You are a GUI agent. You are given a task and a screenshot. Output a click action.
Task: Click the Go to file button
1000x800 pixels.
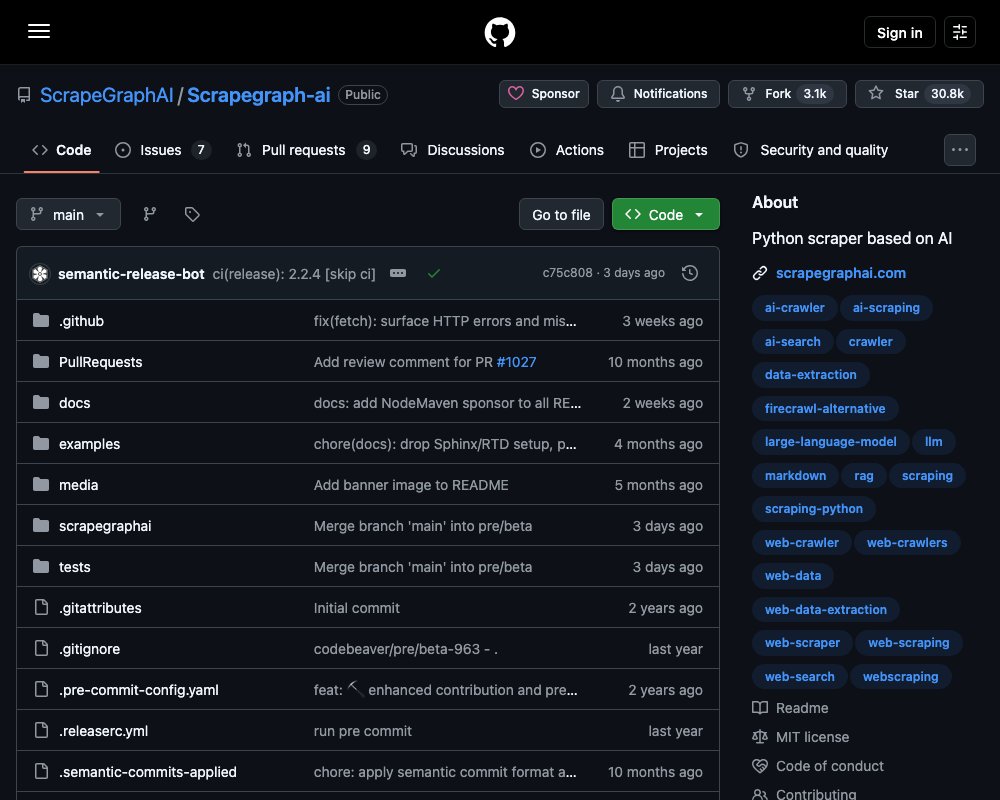(x=561, y=214)
